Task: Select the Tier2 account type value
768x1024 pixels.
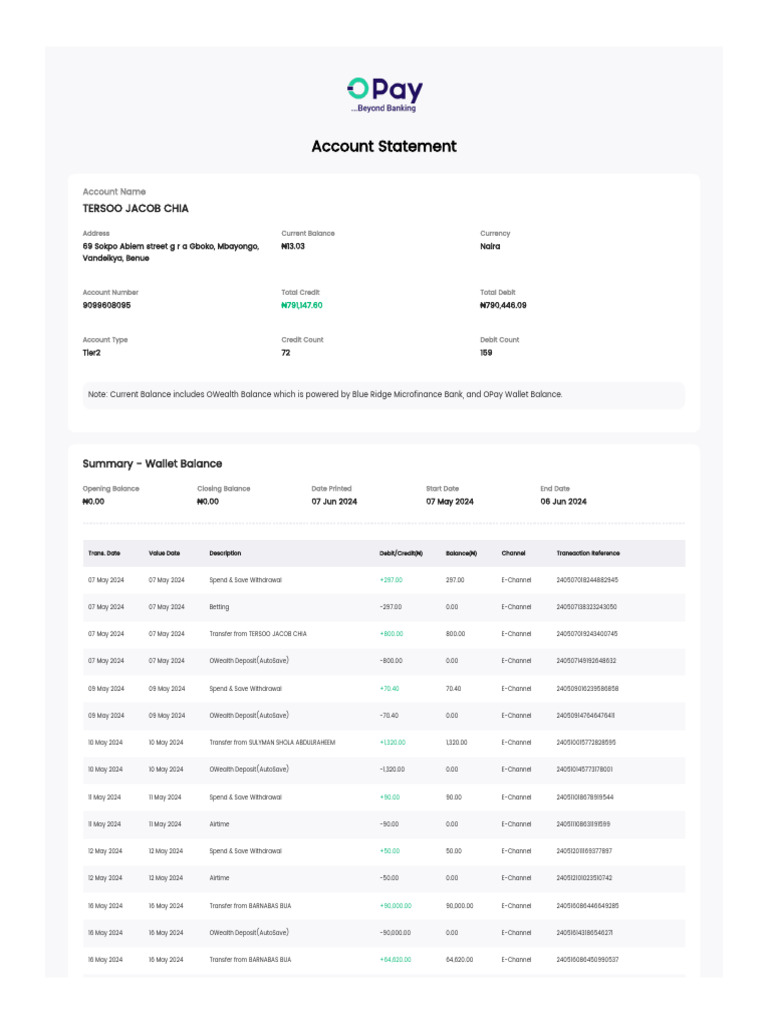Action: [x=92, y=352]
